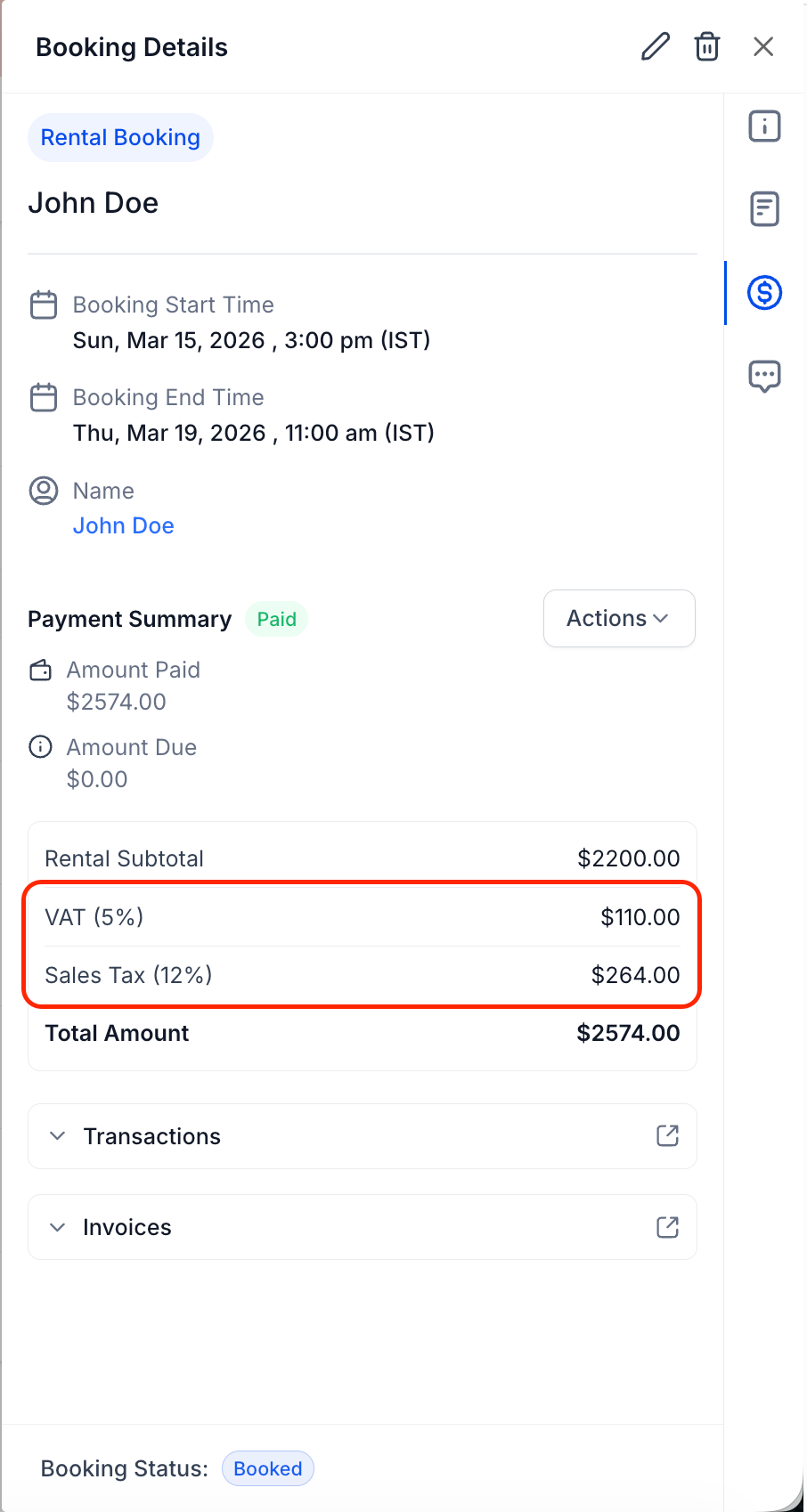
Task: Click the Booking Start Time calendar icon
Action: [x=44, y=305]
